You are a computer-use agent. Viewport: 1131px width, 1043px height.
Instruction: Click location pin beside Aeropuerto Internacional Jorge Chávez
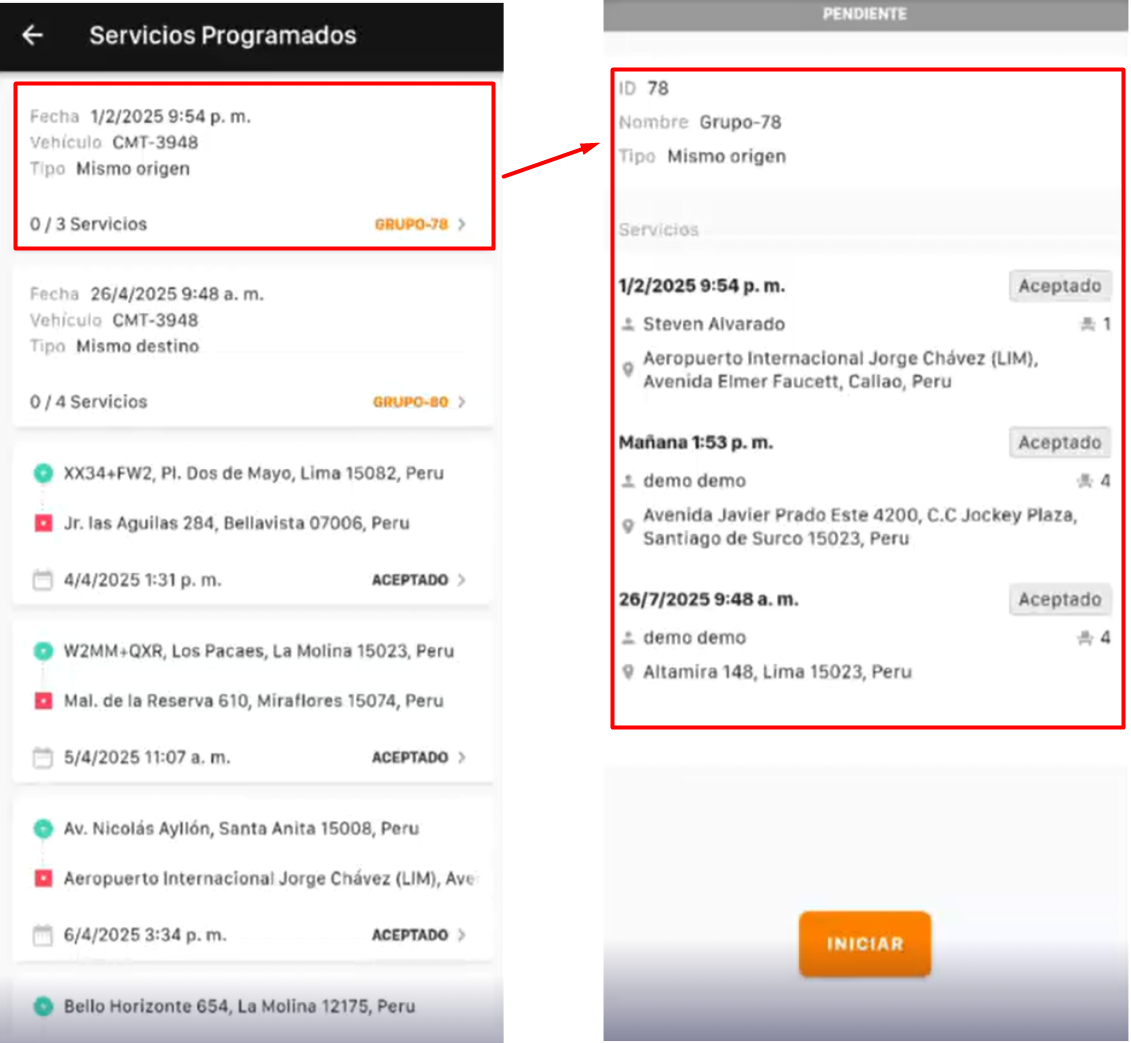click(x=628, y=370)
